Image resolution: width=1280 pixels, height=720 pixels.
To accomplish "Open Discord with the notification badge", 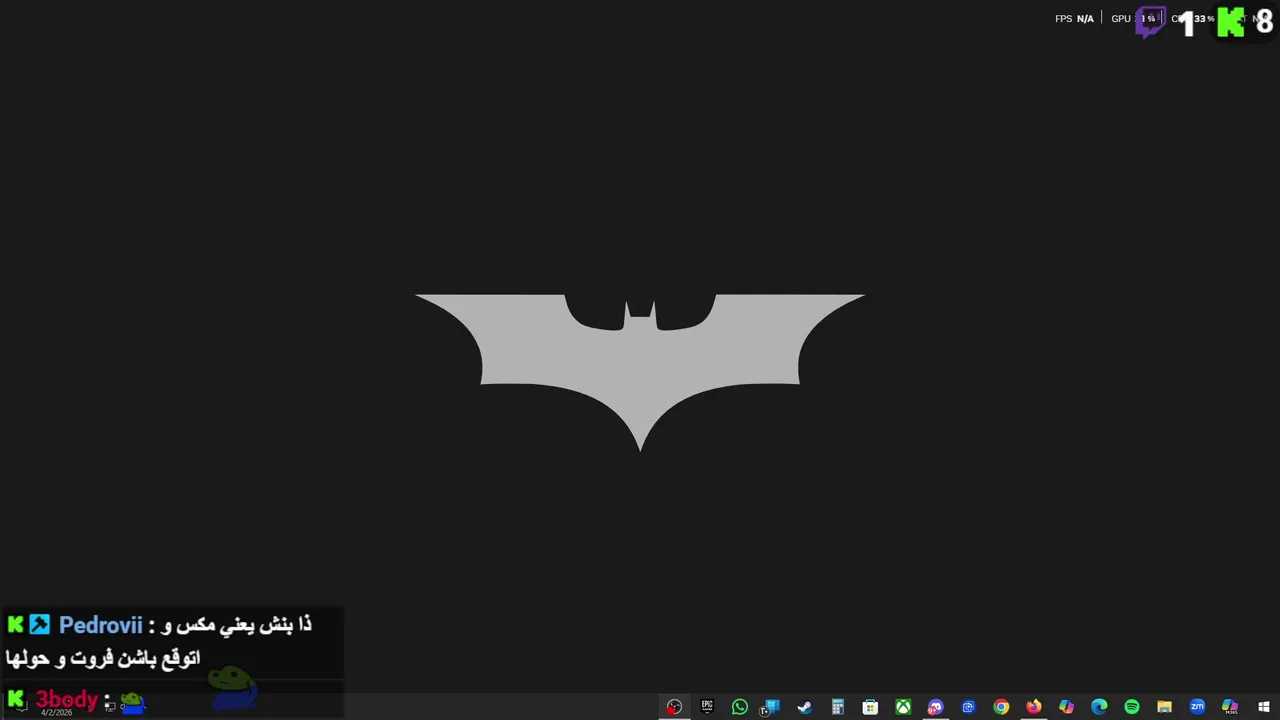I will [935, 707].
